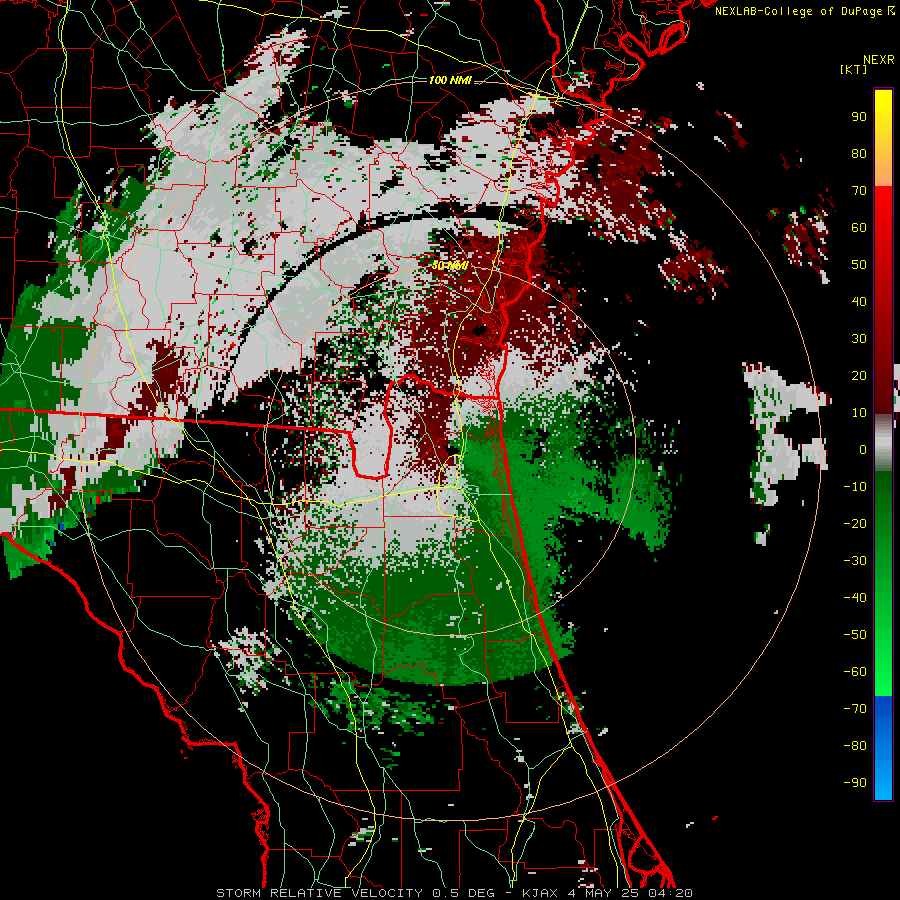Click the 30 value on velocity scale
The image size is (900, 900).
pyautogui.click(x=859, y=339)
